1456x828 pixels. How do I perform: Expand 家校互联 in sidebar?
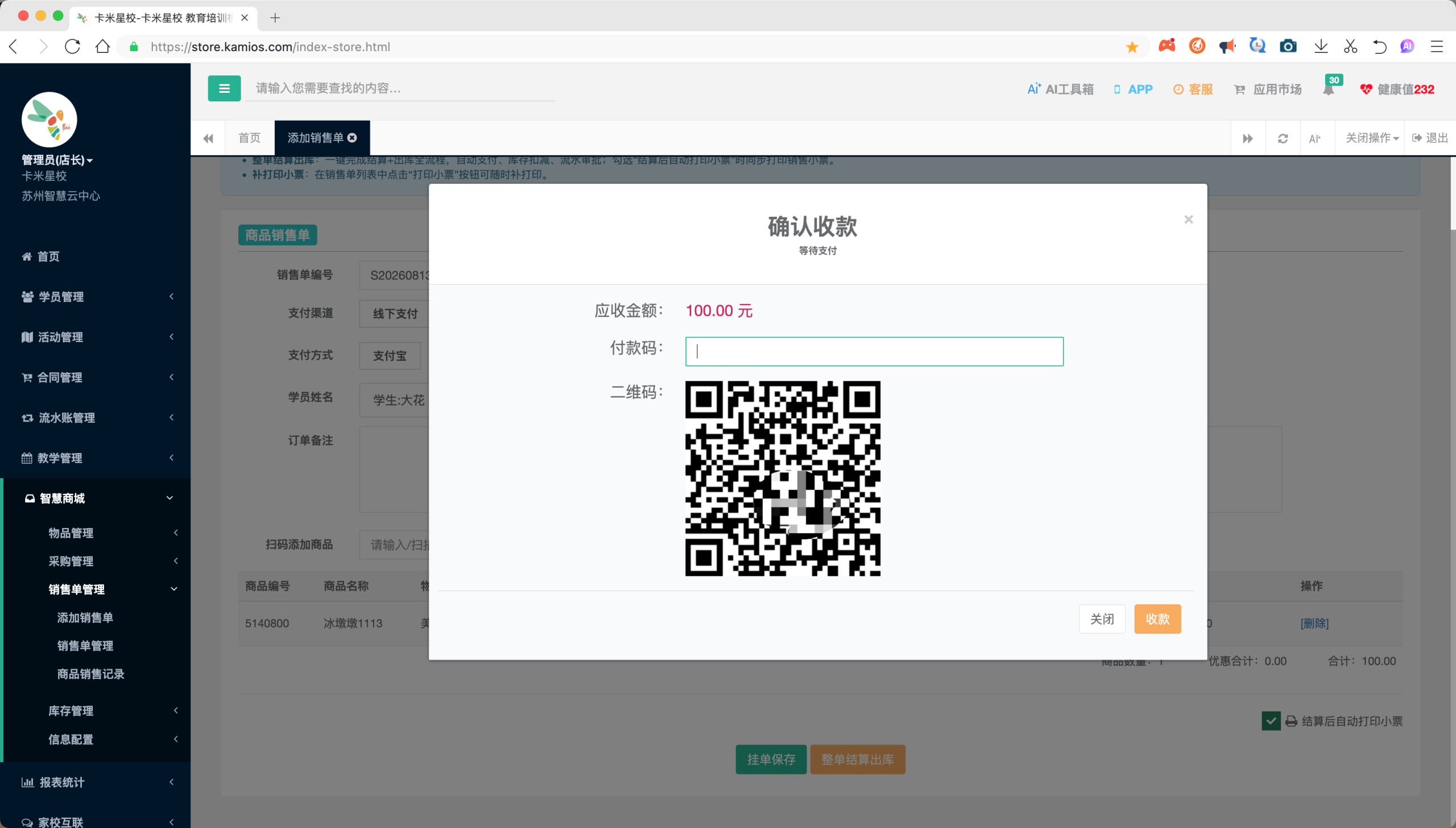96,821
